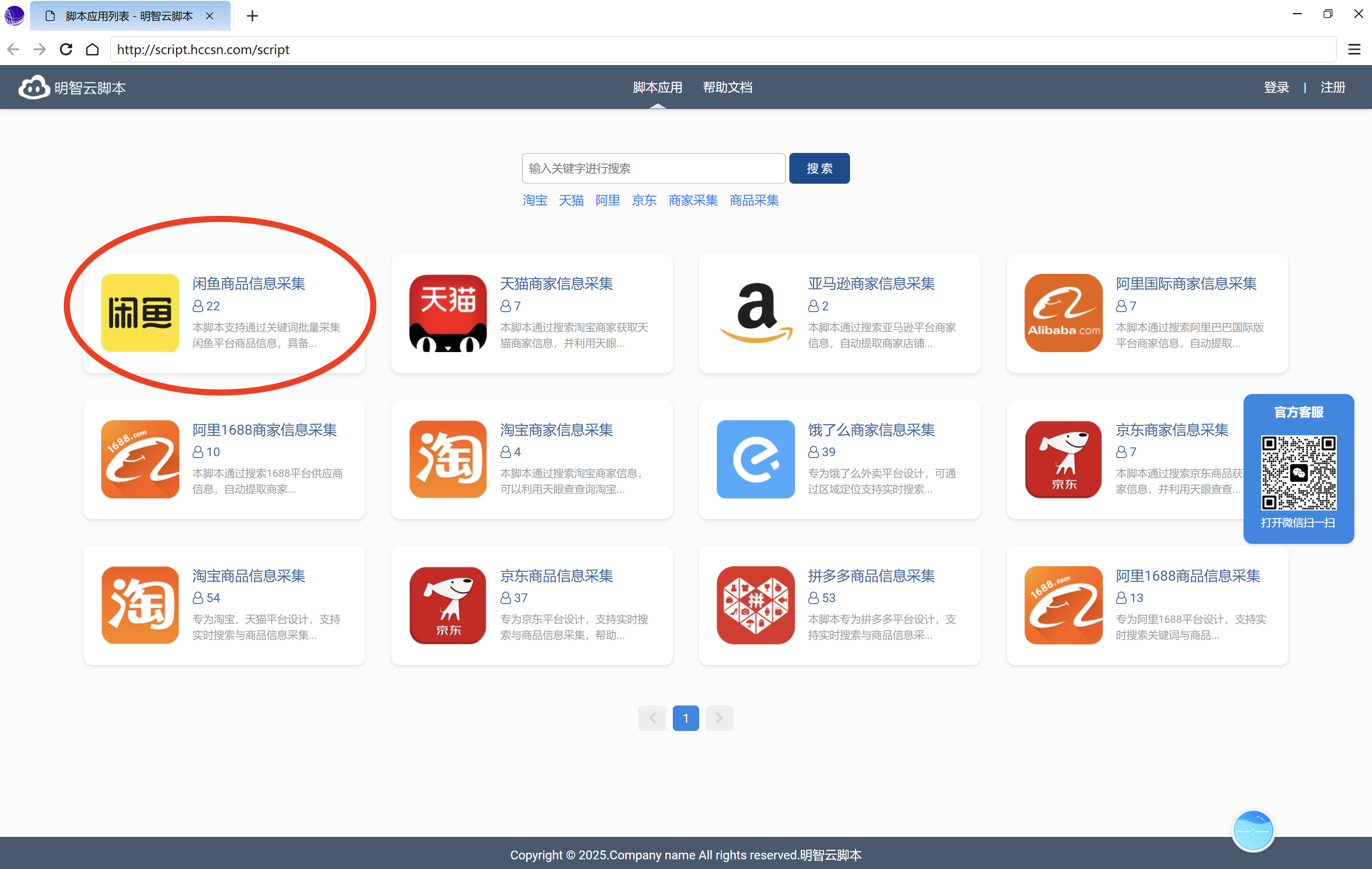The image size is (1372, 869).
Task: Close the 脚本应用列表 tab
Action: pyautogui.click(x=210, y=16)
